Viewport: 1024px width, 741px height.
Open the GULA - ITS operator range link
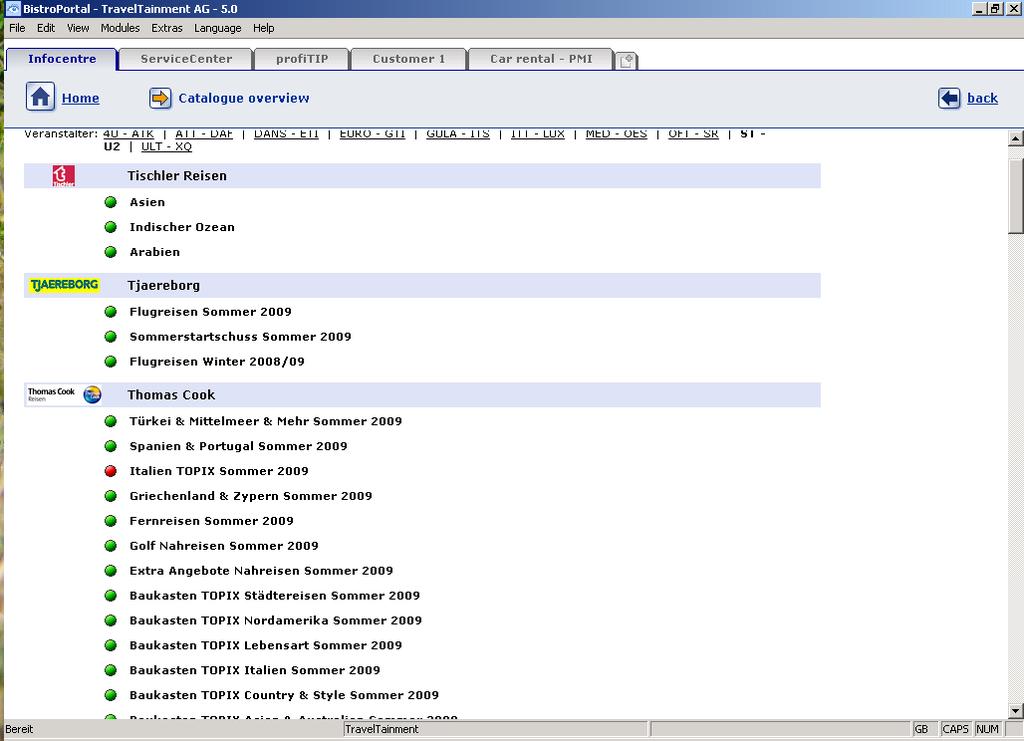tap(458, 134)
